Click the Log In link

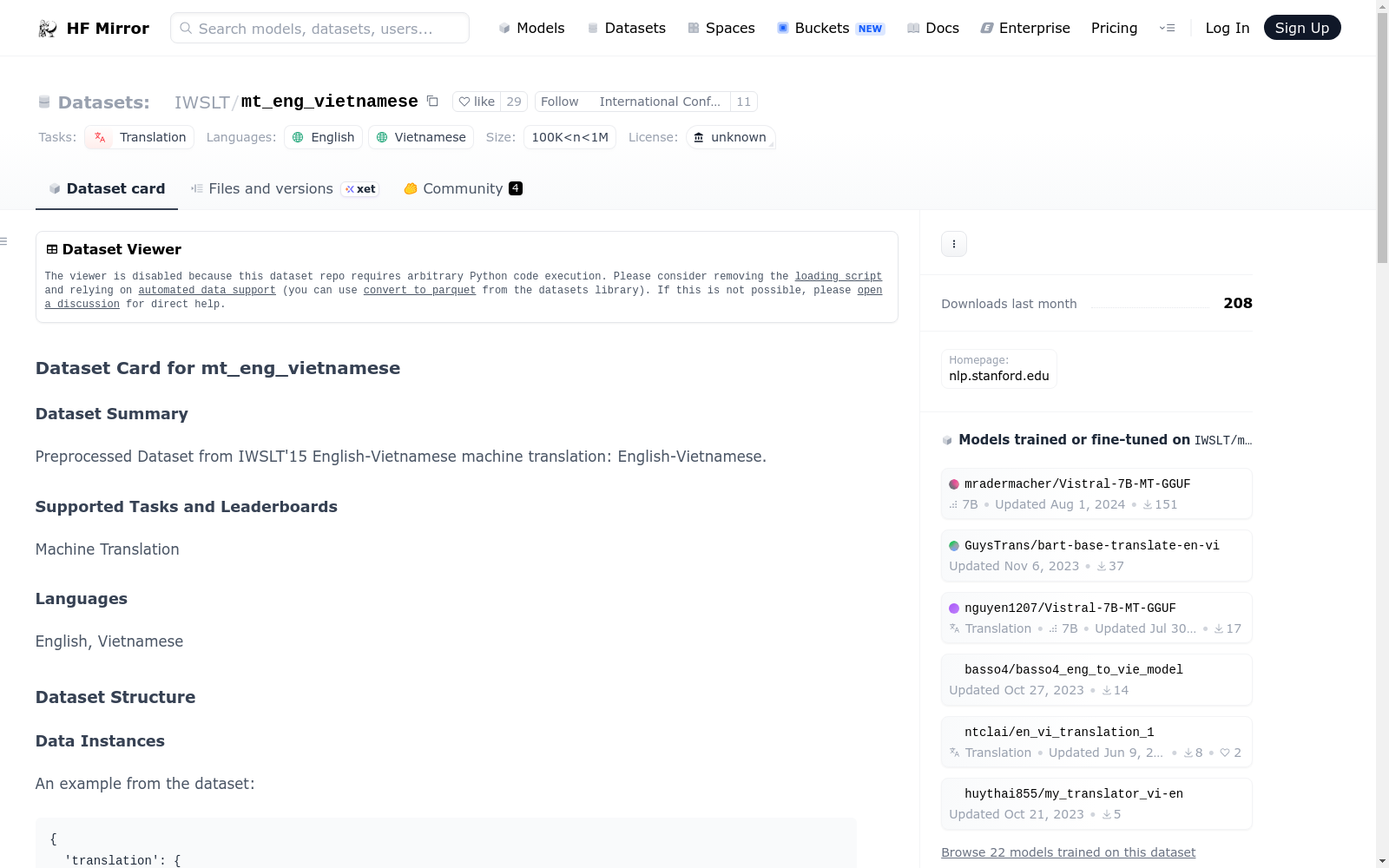tap(1228, 28)
